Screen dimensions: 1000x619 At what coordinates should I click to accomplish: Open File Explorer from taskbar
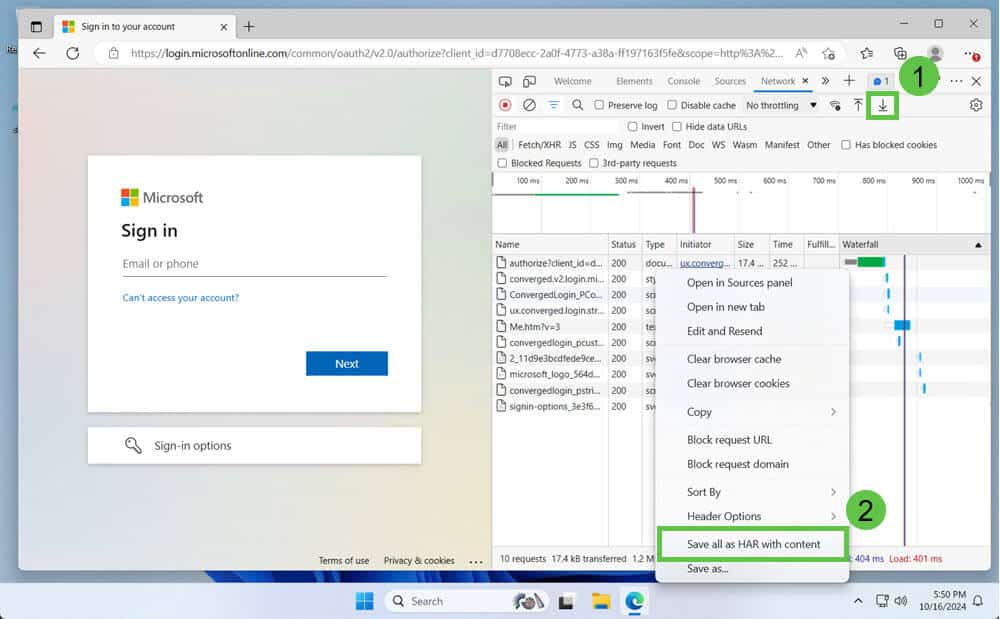[x=601, y=601]
